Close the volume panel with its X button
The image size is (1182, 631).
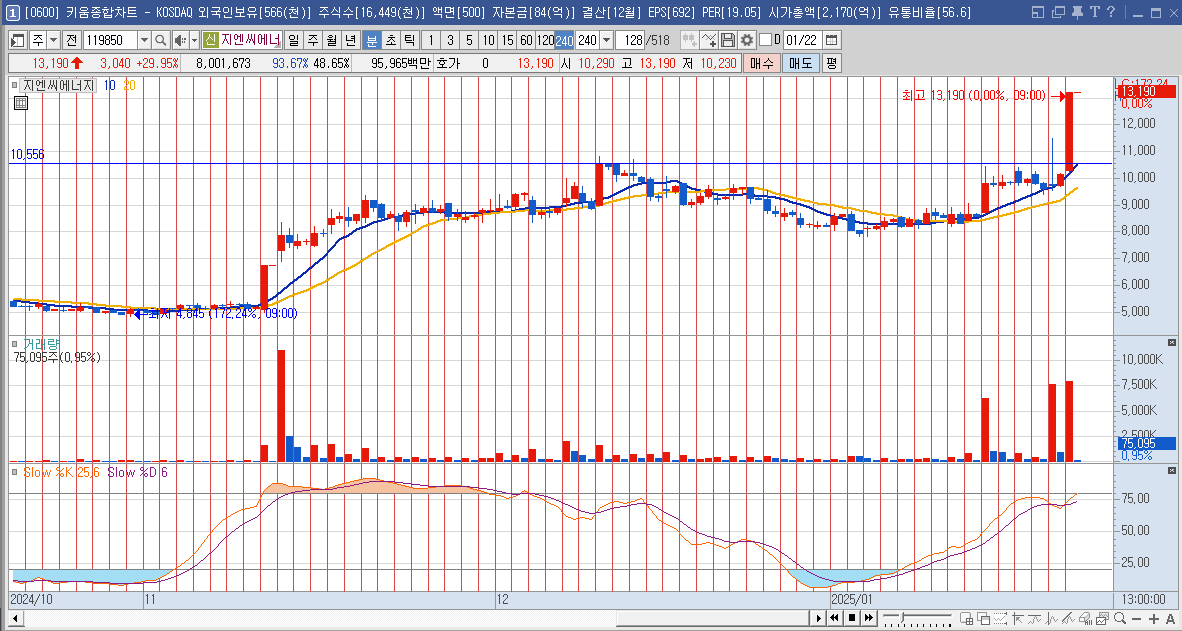[1171, 342]
